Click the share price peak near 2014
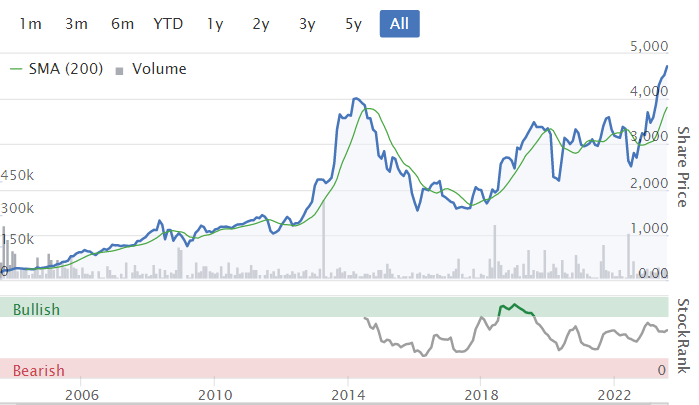The image size is (699, 405). [356, 99]
